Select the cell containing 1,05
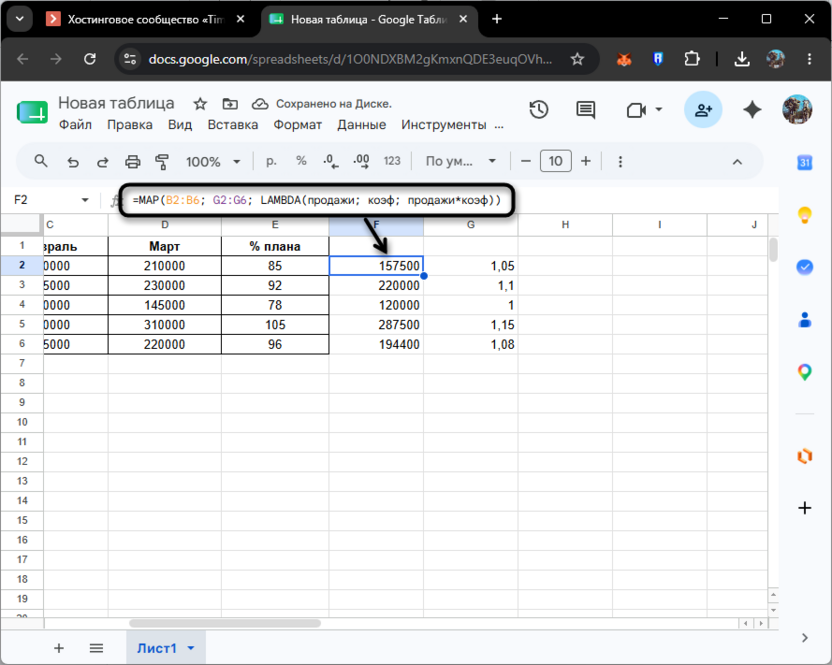This screenshot has width=832, height=665. click(471, 266)
